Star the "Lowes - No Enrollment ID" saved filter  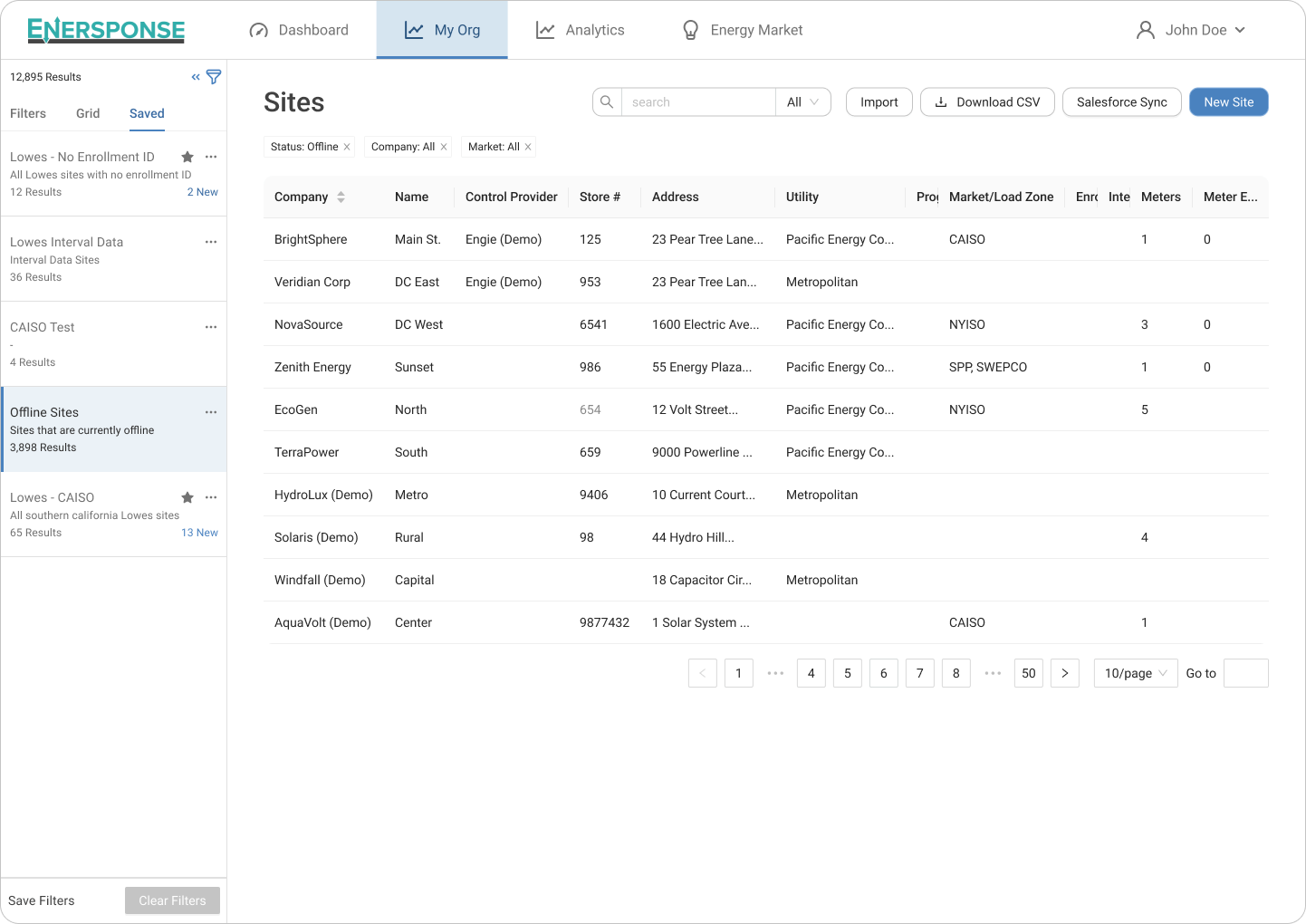(x=187, y=157)
